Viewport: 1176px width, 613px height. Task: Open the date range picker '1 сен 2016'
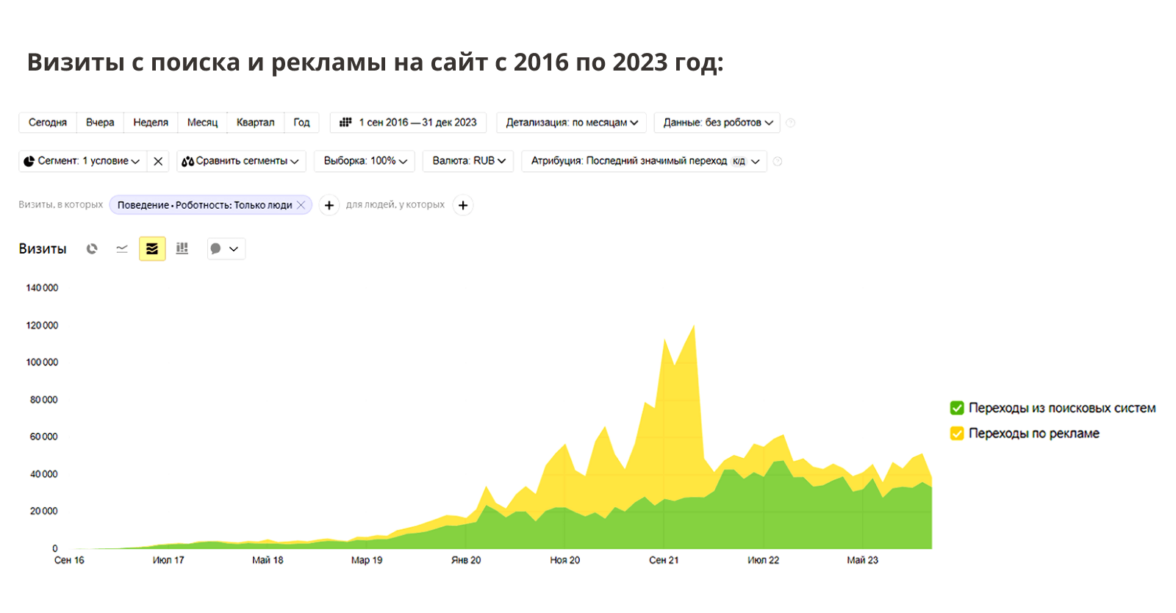[408, 123]
